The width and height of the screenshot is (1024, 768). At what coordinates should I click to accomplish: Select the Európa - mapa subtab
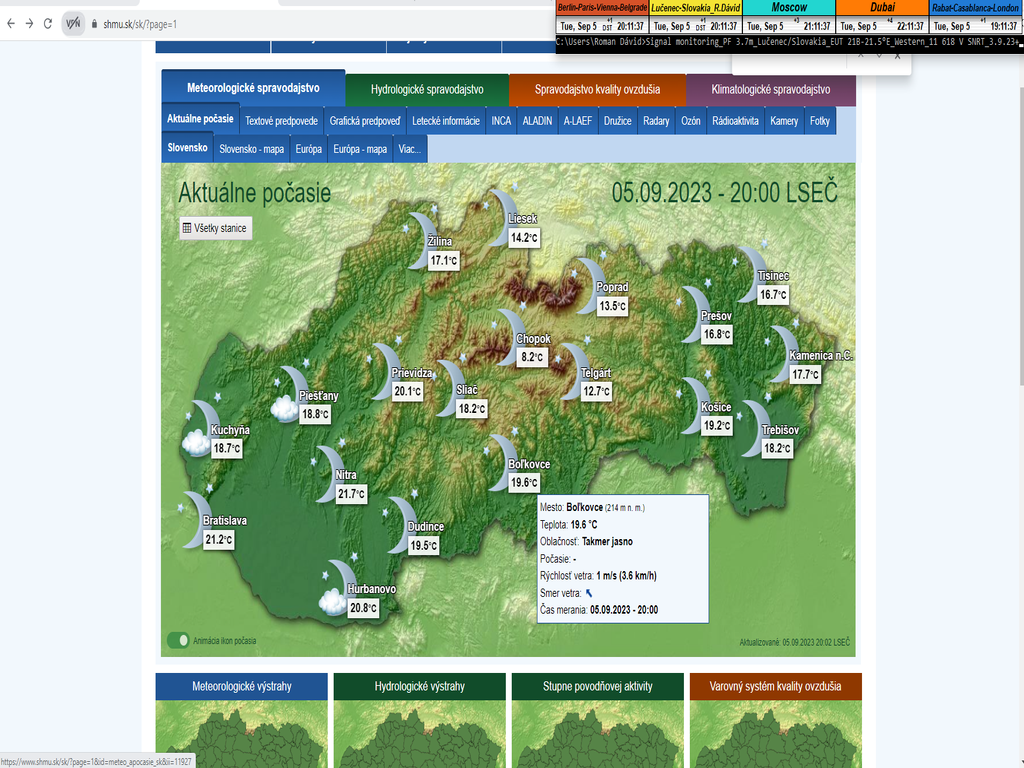(360, 150)
